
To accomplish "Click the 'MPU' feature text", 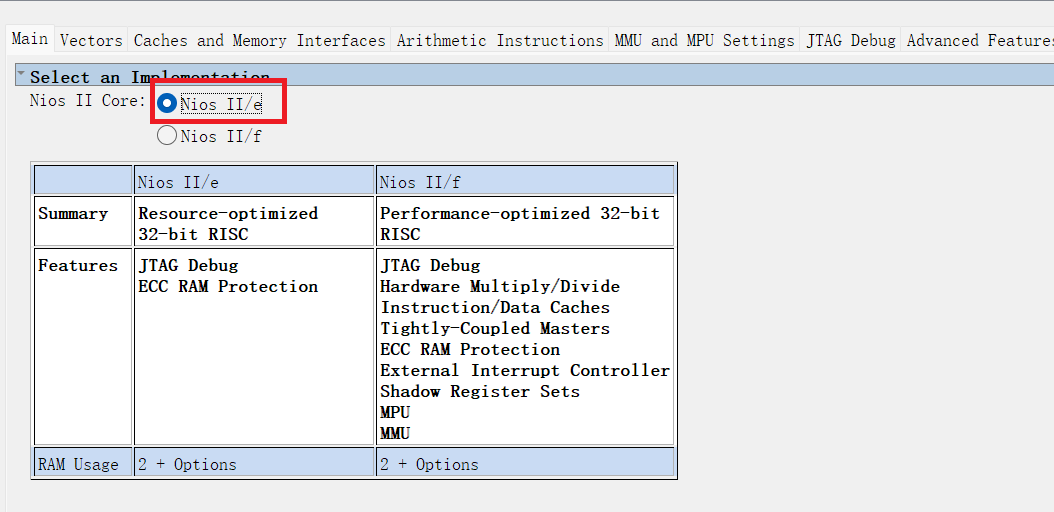I will coord(395,413).
